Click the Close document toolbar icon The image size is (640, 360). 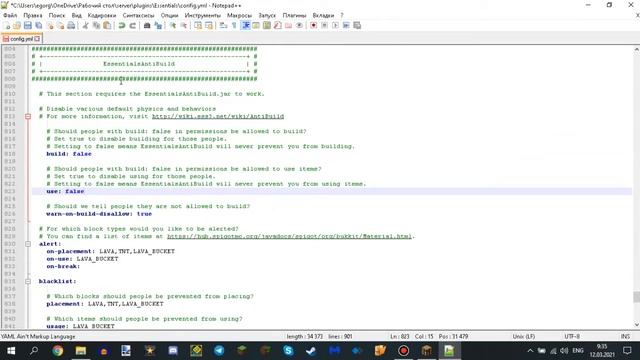[50, 26]
